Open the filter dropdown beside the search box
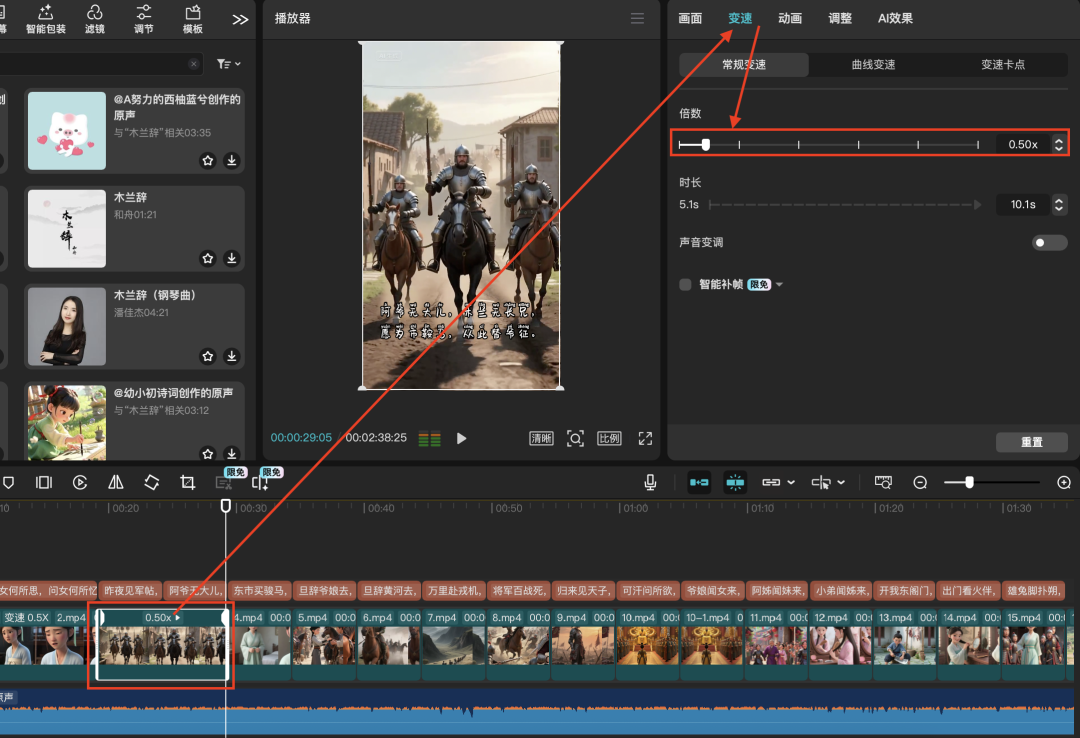Image resolution: width=1080 pixels, height=738 pixels. [x=228, y=64]
